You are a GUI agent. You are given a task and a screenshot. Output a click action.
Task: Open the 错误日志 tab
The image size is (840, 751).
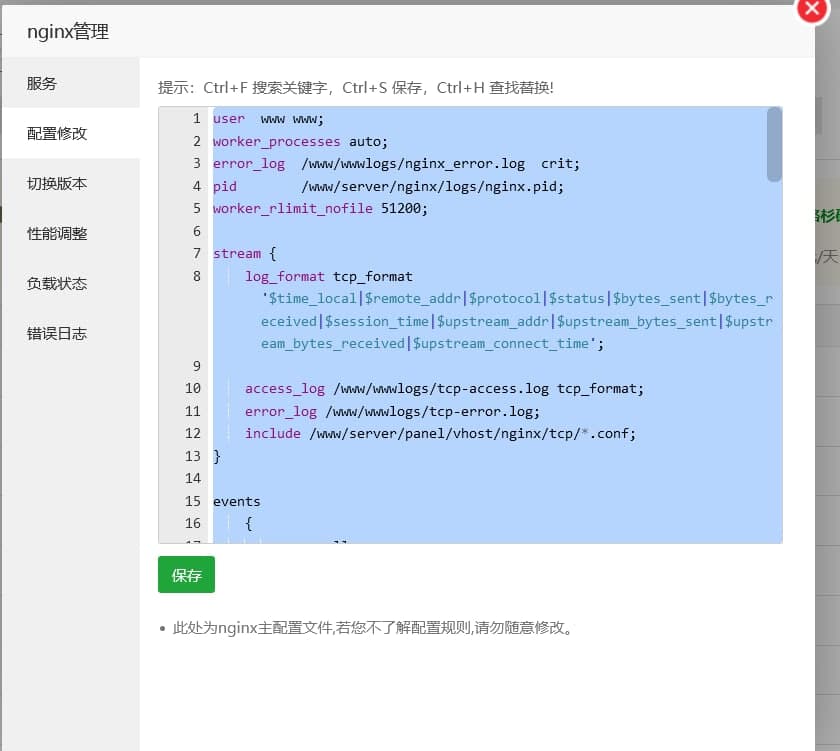coord(71,334)
